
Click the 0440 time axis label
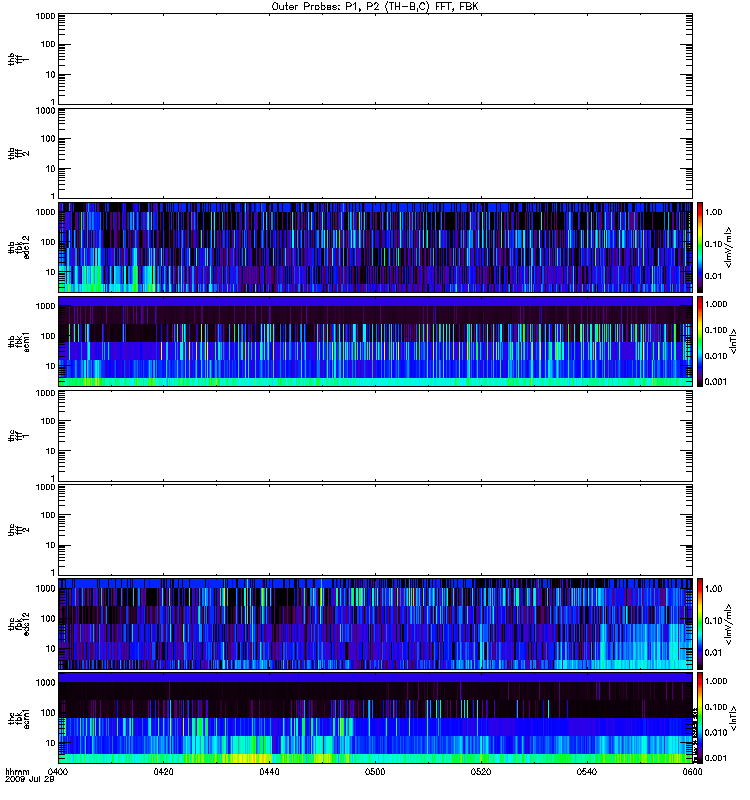tap(269, 772)
